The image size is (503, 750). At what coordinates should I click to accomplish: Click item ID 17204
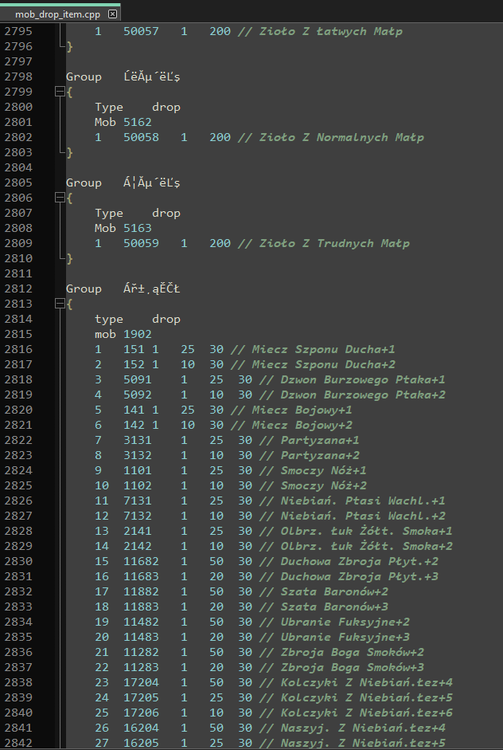pos(141,683)
